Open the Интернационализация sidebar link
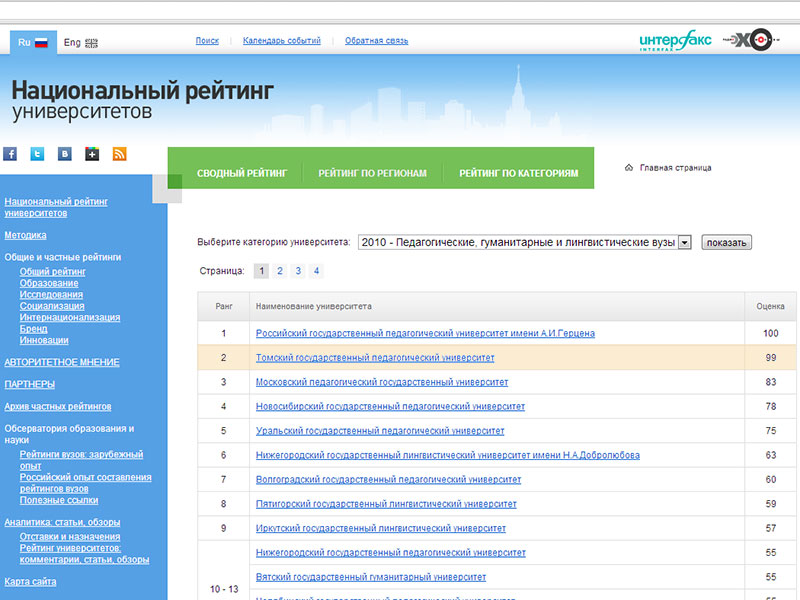The image size is (800, 600). [70, 317]
